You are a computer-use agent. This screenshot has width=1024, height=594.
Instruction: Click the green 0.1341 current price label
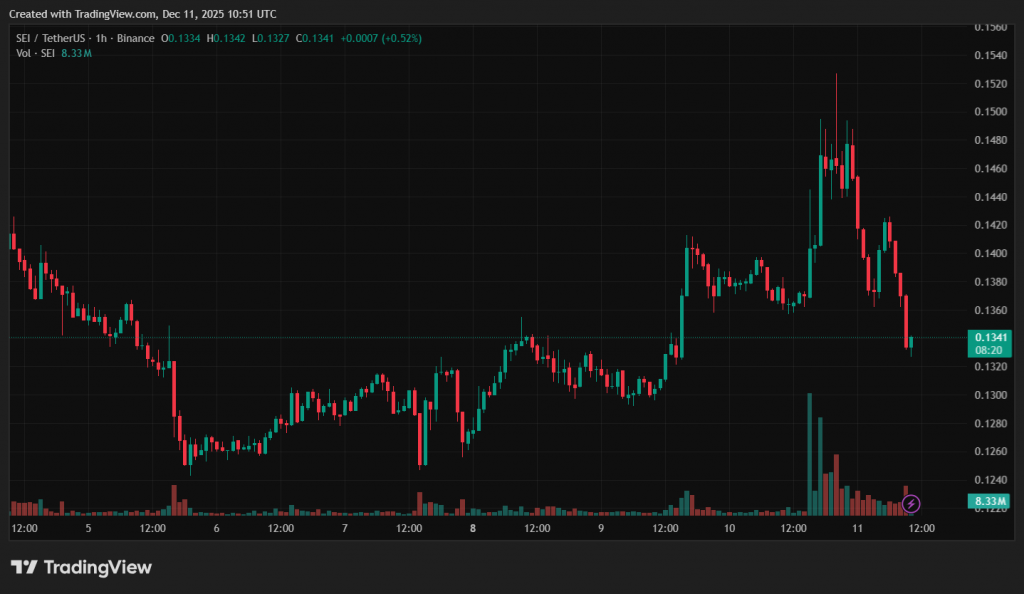coord(991,338)
